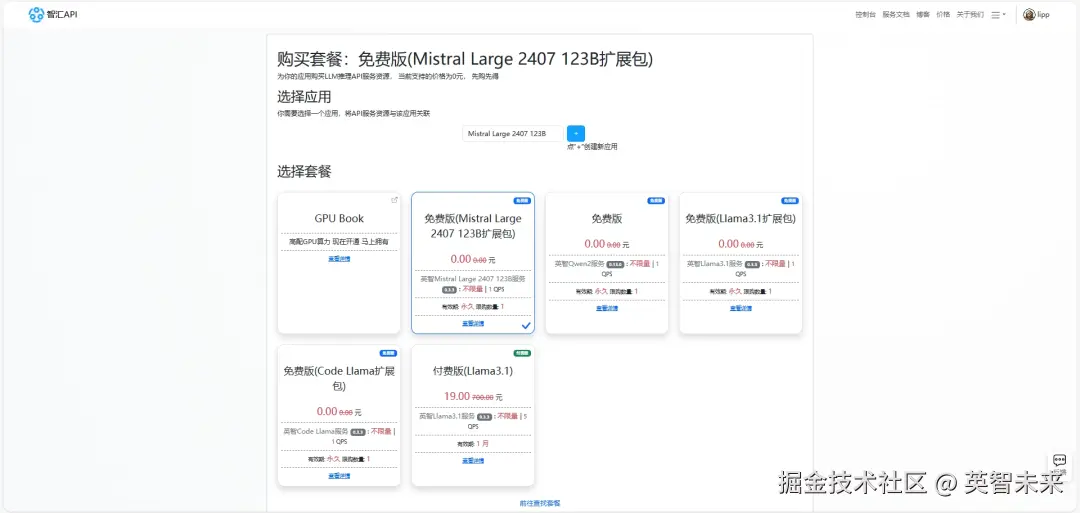Click the version tag beside 英智Code Llama服务

(357, 432)
